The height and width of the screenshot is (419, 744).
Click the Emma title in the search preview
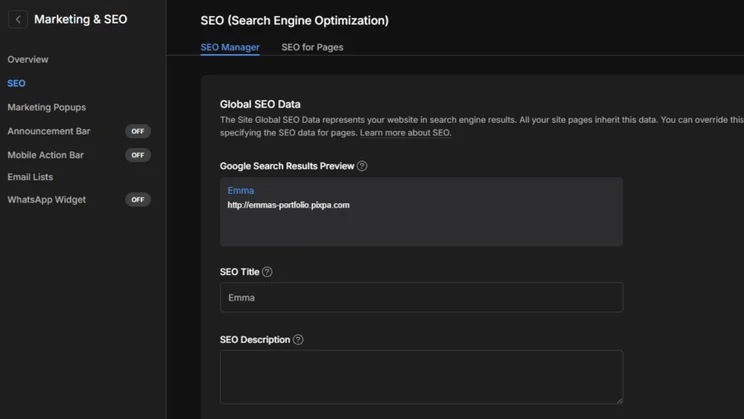tap(241, 191)
